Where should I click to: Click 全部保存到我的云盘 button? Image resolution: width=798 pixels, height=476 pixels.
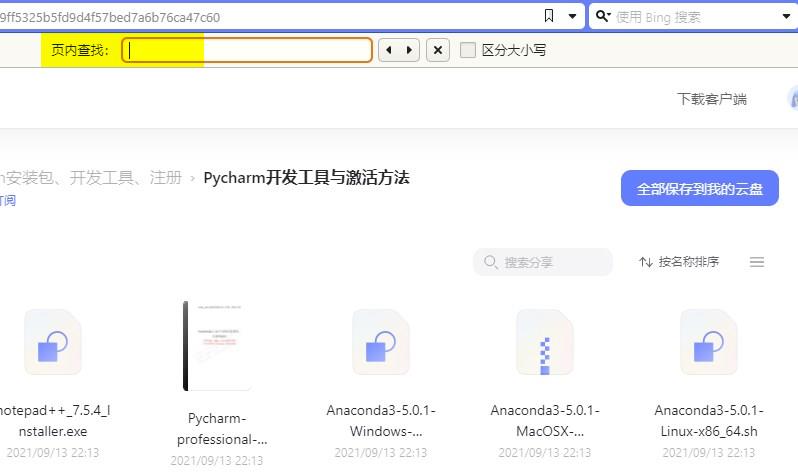pos(699,188)
